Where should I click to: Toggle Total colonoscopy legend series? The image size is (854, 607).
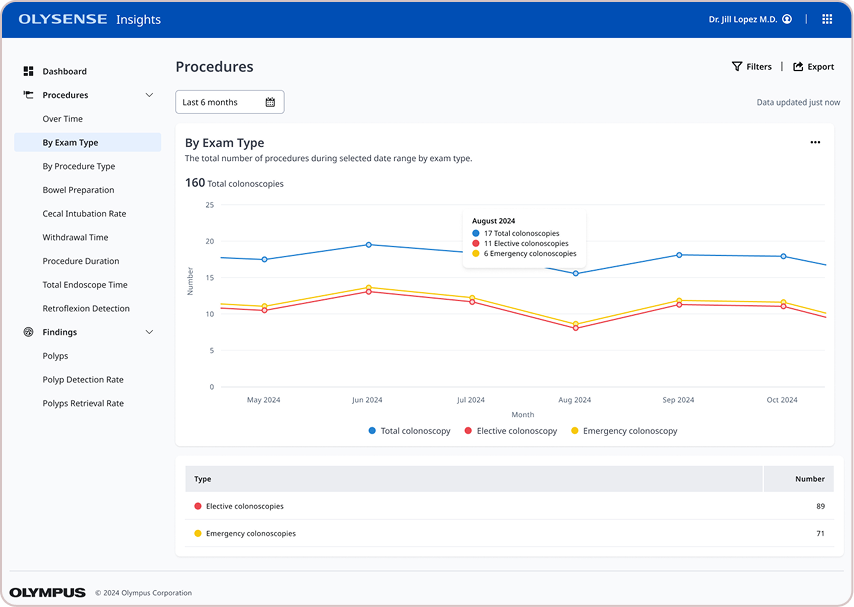point(410,430)
